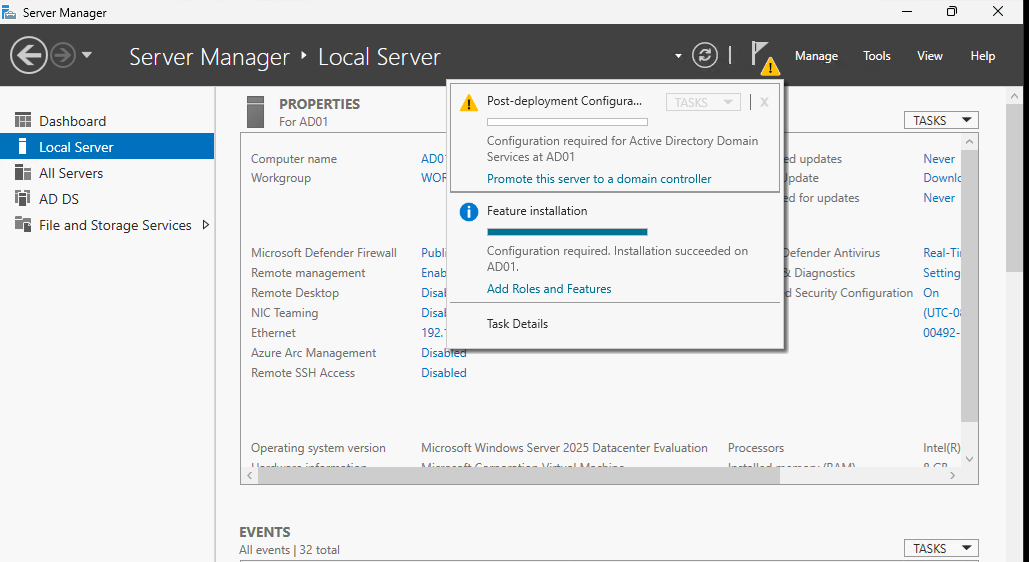The height and width of the screenshot is (562, 1029).
Task: Dismiss the Post-deployment notification with X
Action: tap(764, 102)
